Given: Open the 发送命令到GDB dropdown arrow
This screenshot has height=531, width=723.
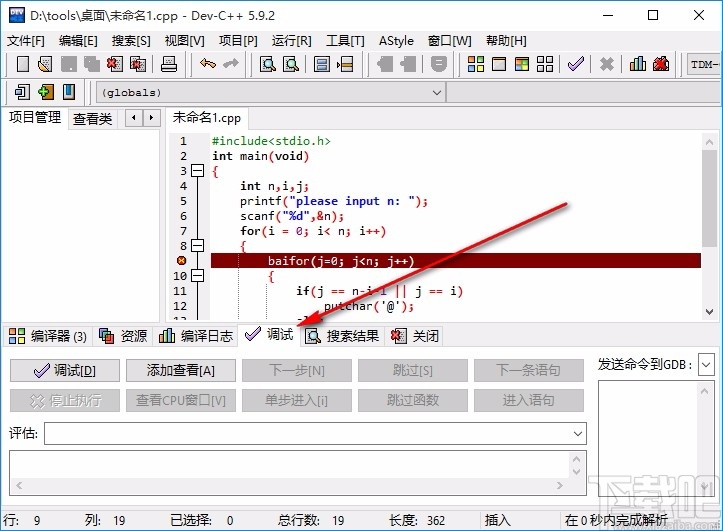Looking at the screenshot, I should click(x=706, y=365).
